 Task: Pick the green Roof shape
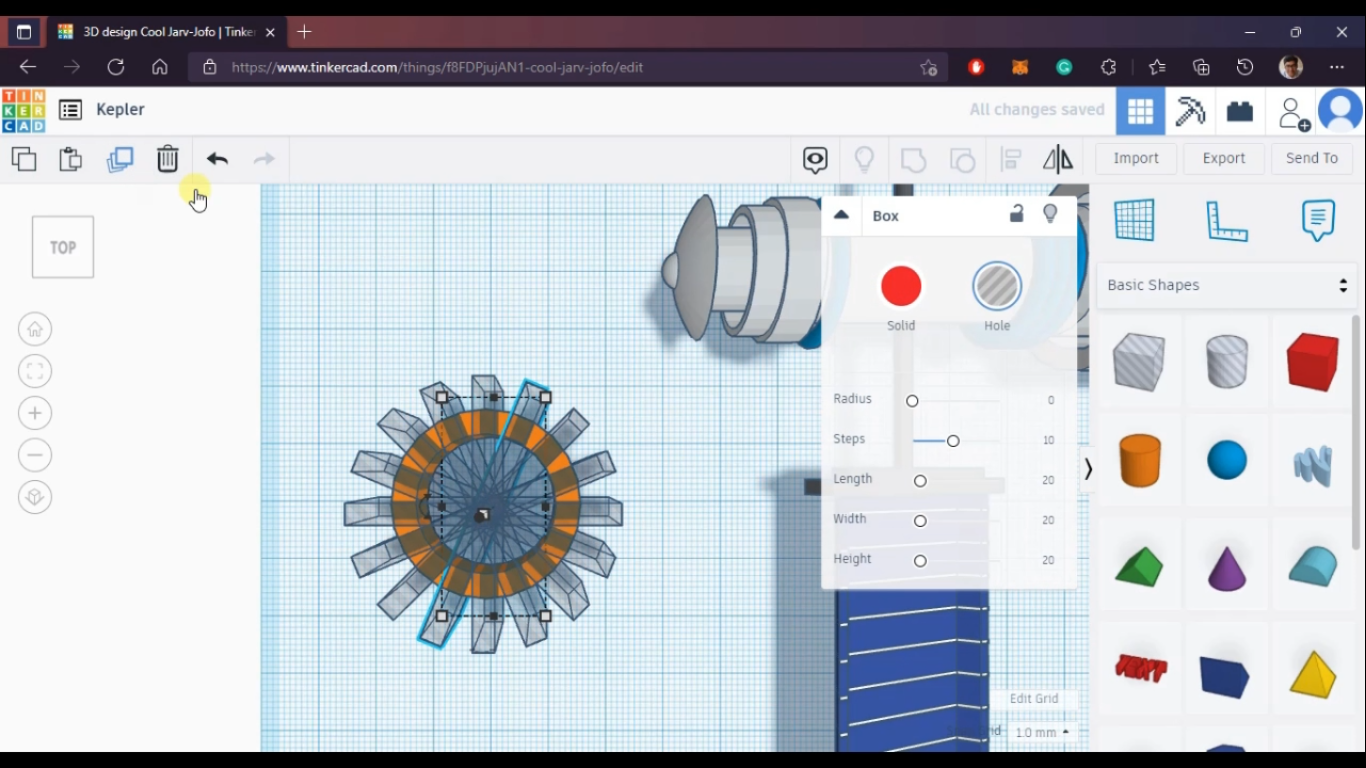(1139, 567)
